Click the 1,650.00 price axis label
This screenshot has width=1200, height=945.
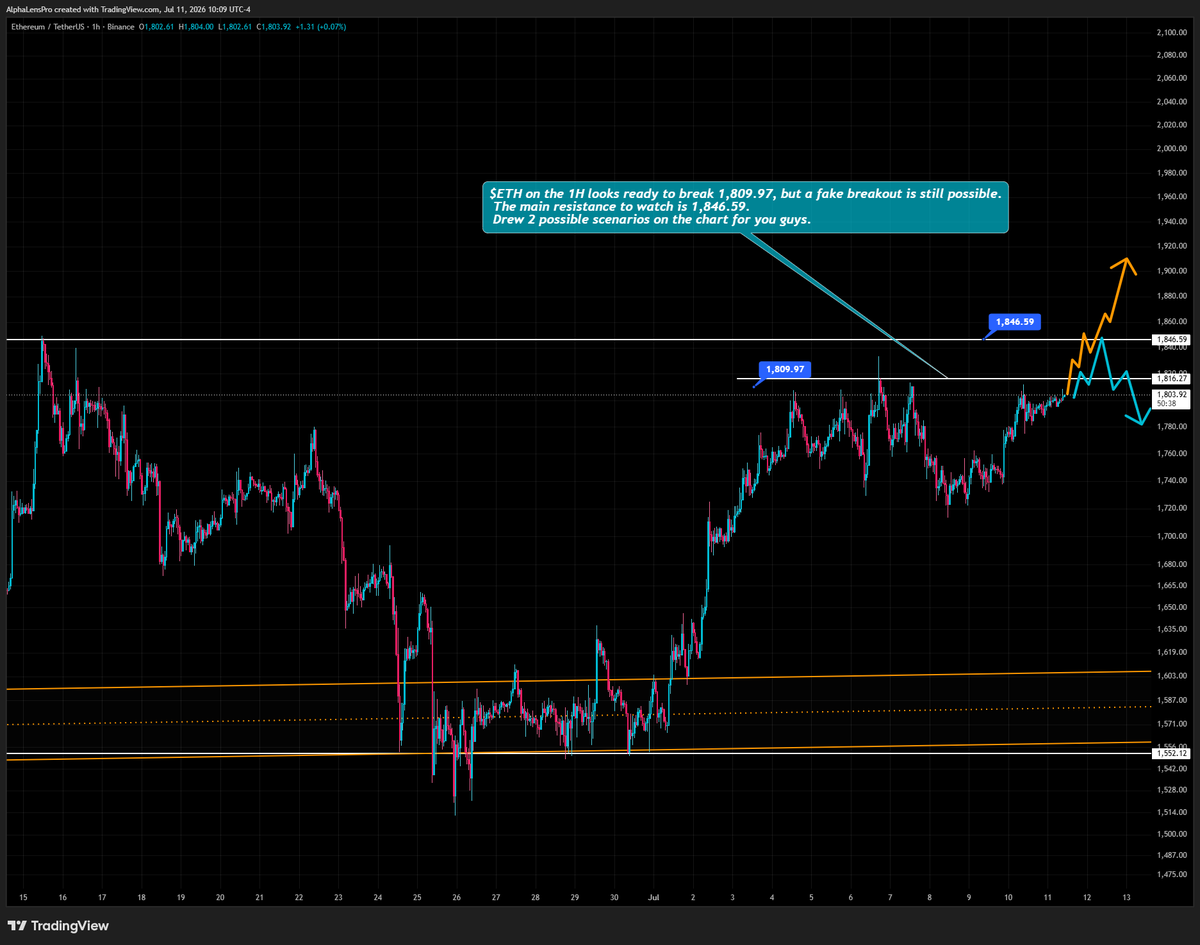pos(1171,608)
